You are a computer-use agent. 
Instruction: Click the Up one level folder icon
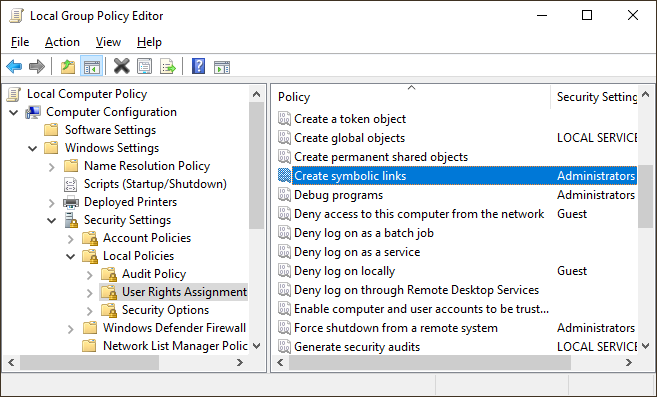[67, 66]
